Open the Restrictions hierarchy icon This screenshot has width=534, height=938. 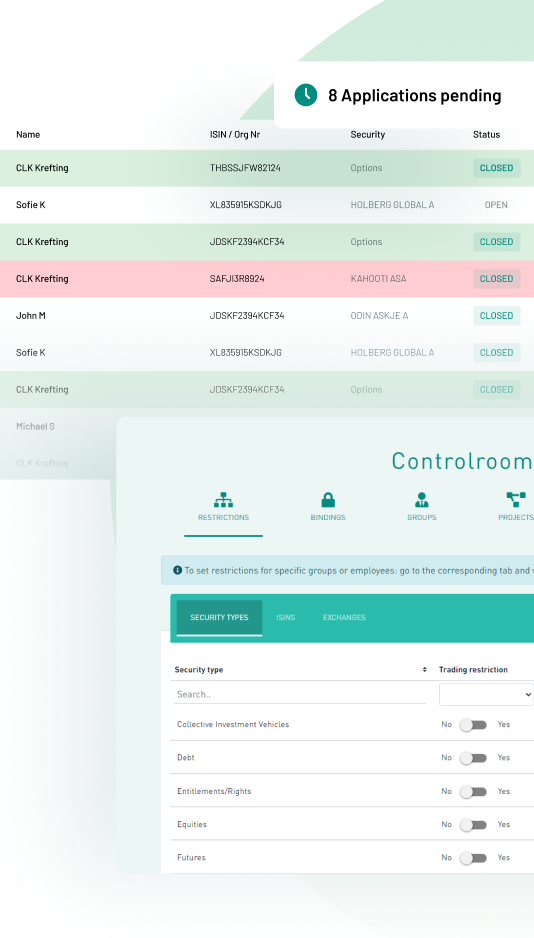223,500
